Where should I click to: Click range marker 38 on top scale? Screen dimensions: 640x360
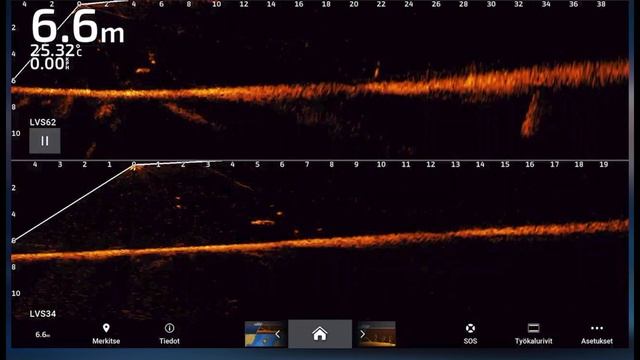(601, 4)
